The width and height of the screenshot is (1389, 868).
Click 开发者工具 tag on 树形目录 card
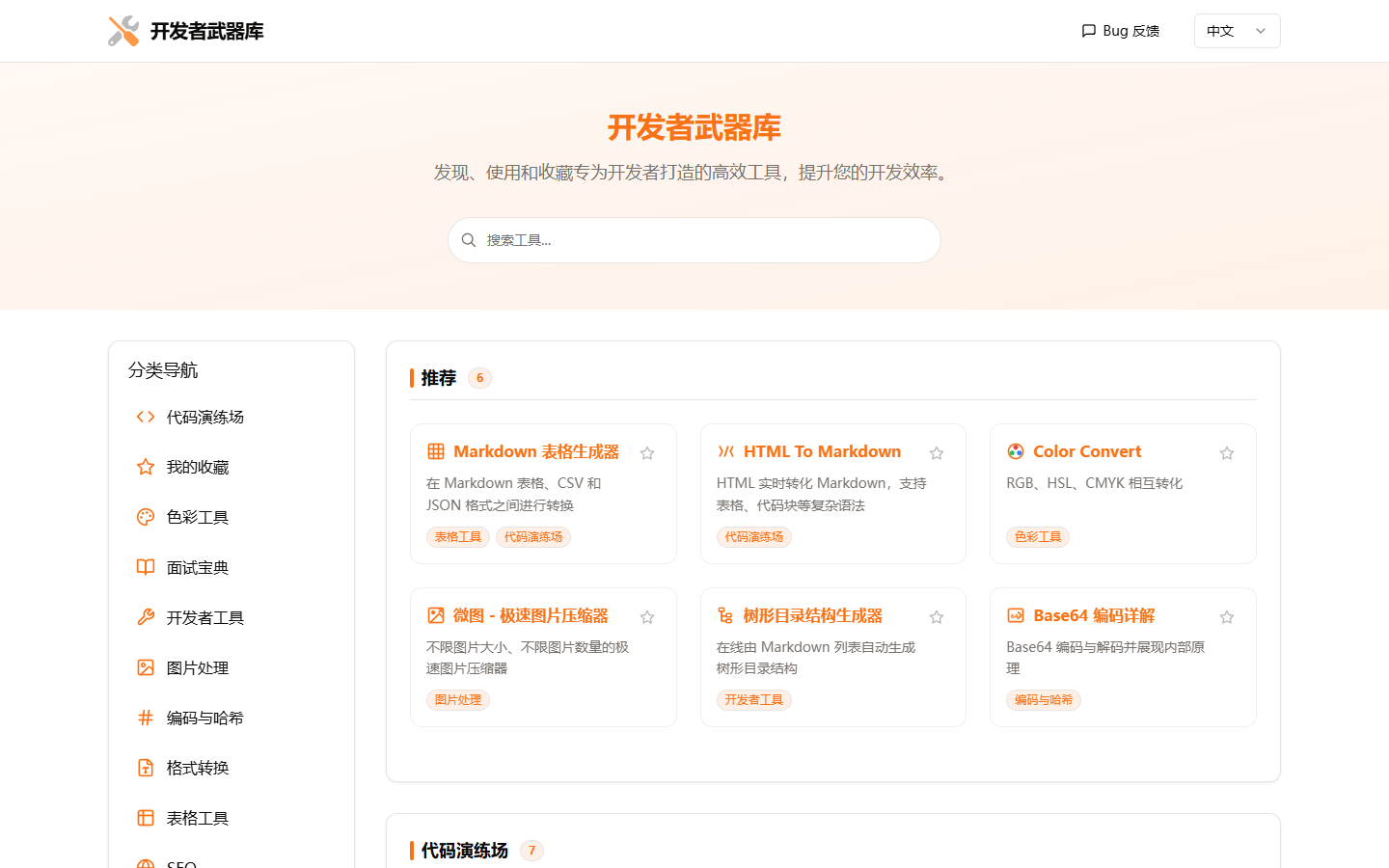[754, 700]
